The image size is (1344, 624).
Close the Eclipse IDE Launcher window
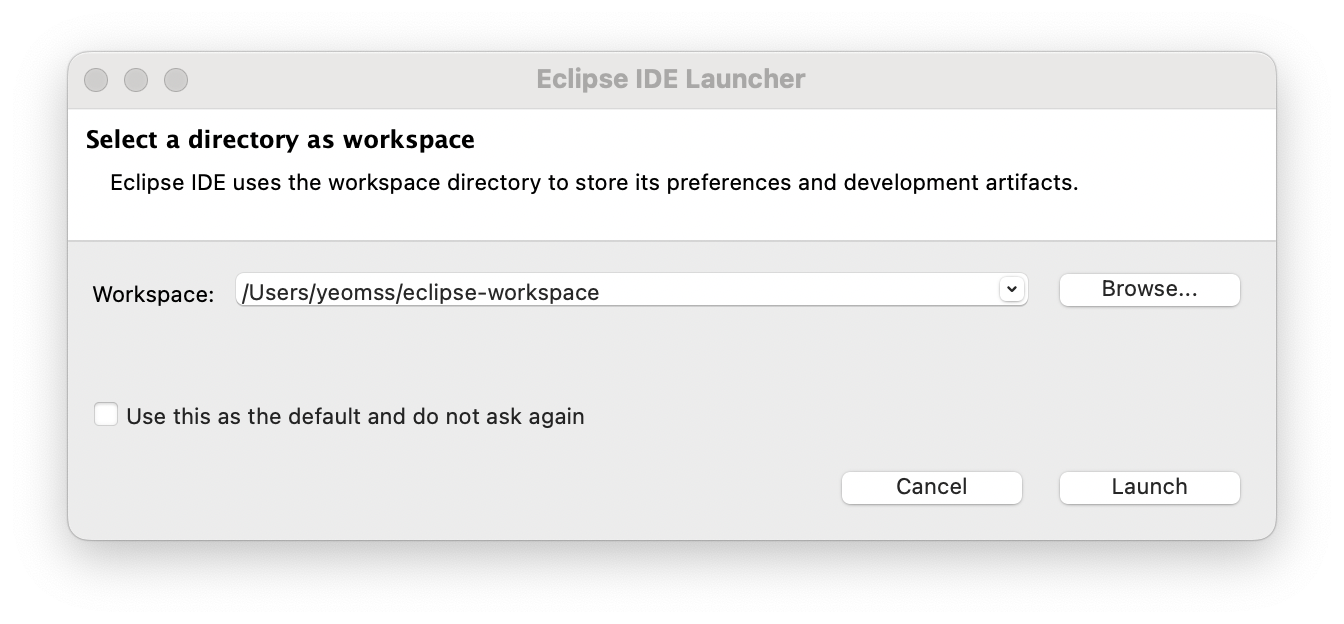(x=96, y=80)
